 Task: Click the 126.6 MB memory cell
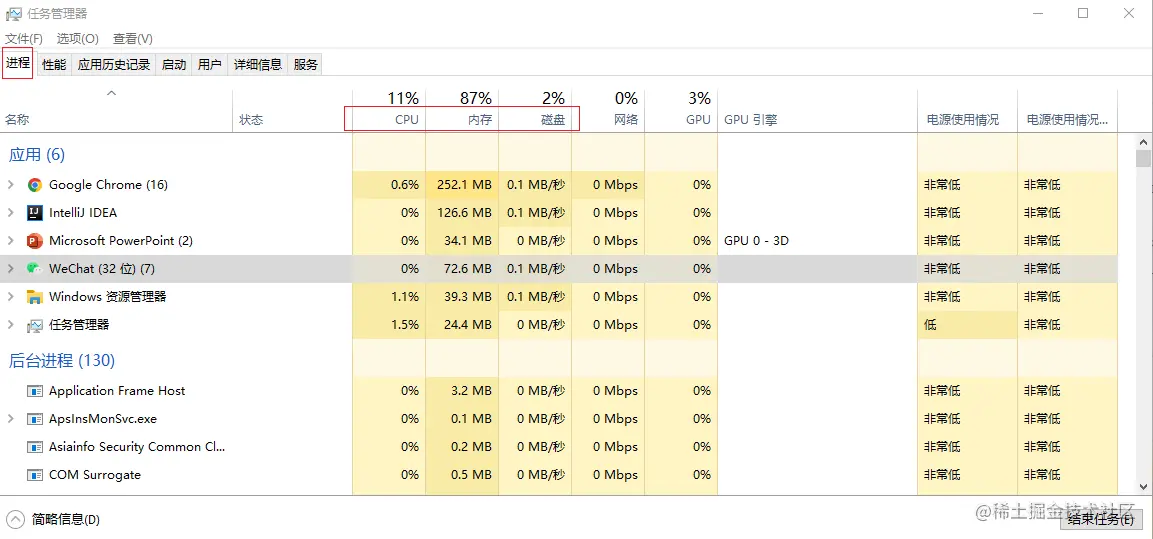462,213
